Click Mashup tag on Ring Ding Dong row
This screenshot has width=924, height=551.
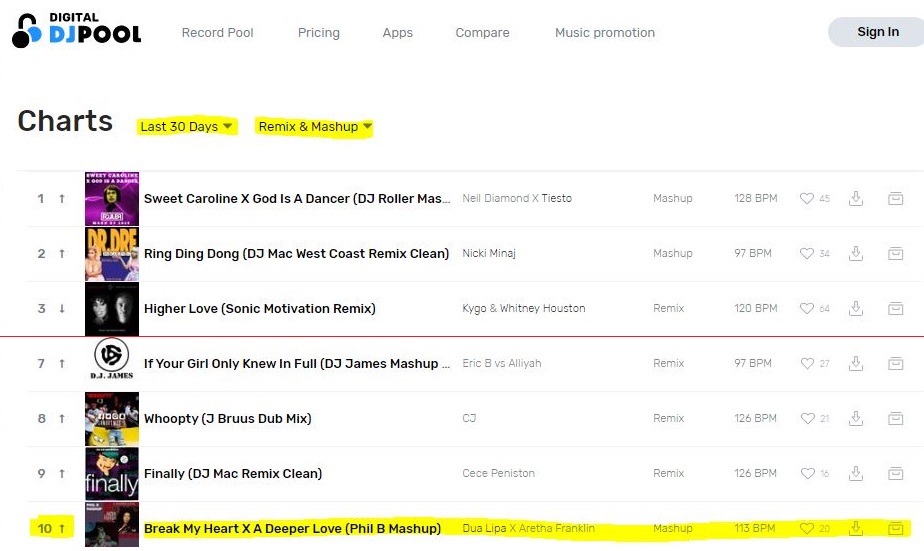click(673, 253)
